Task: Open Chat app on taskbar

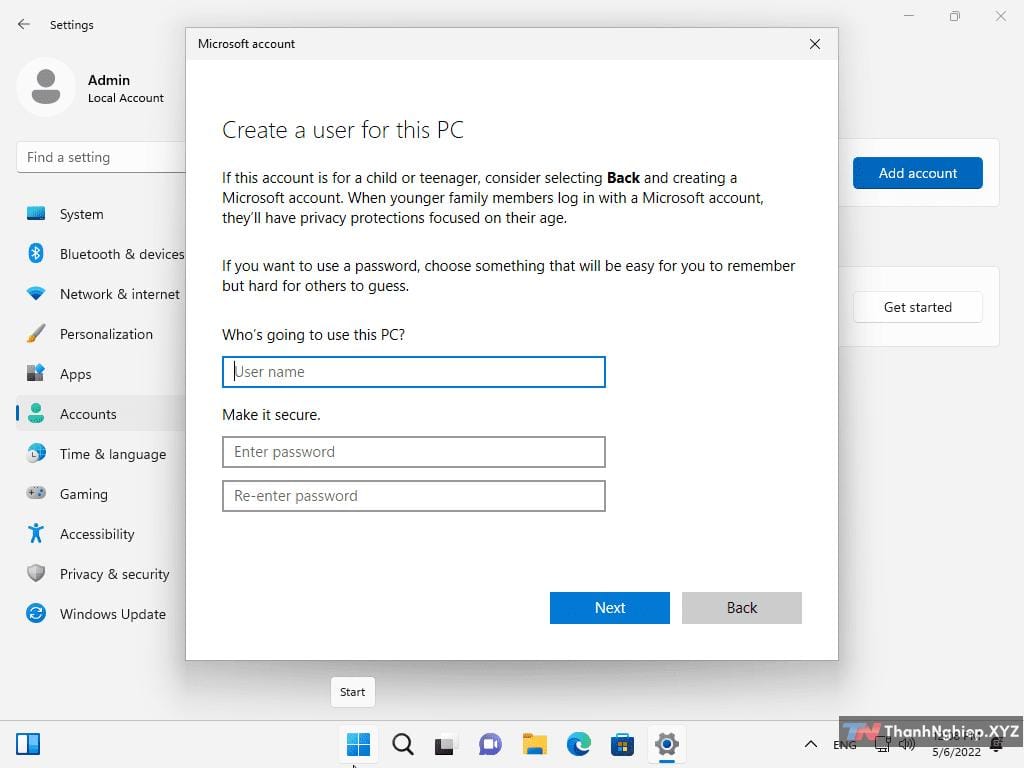Action: (x=490, y=744)
